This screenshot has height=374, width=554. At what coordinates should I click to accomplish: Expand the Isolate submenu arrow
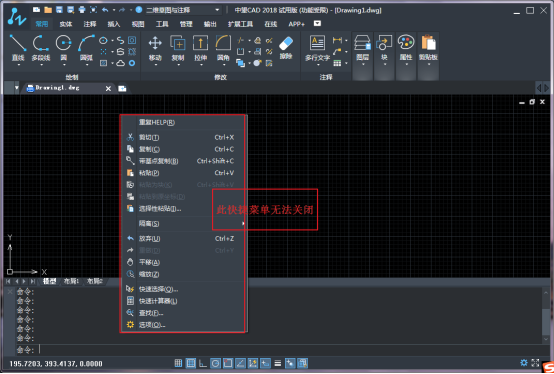pos(243,224)
